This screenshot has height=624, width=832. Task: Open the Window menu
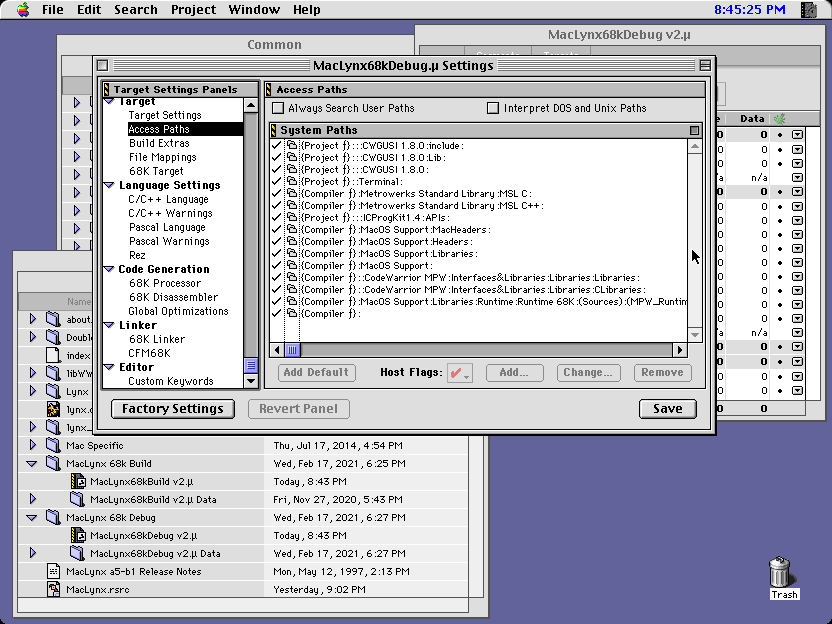(x=254, y=10)
